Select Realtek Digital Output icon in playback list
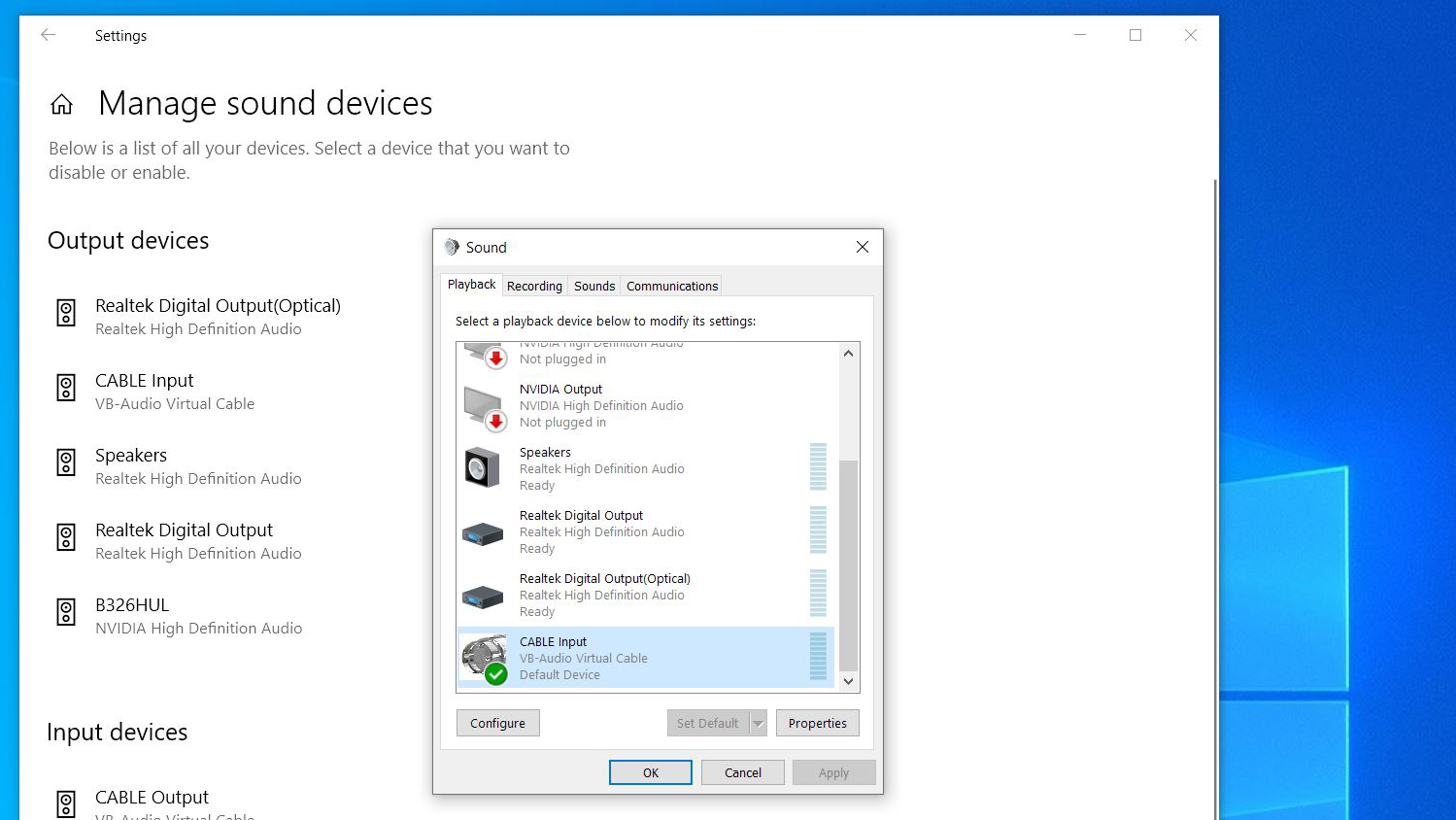 (x=483, y=533)
